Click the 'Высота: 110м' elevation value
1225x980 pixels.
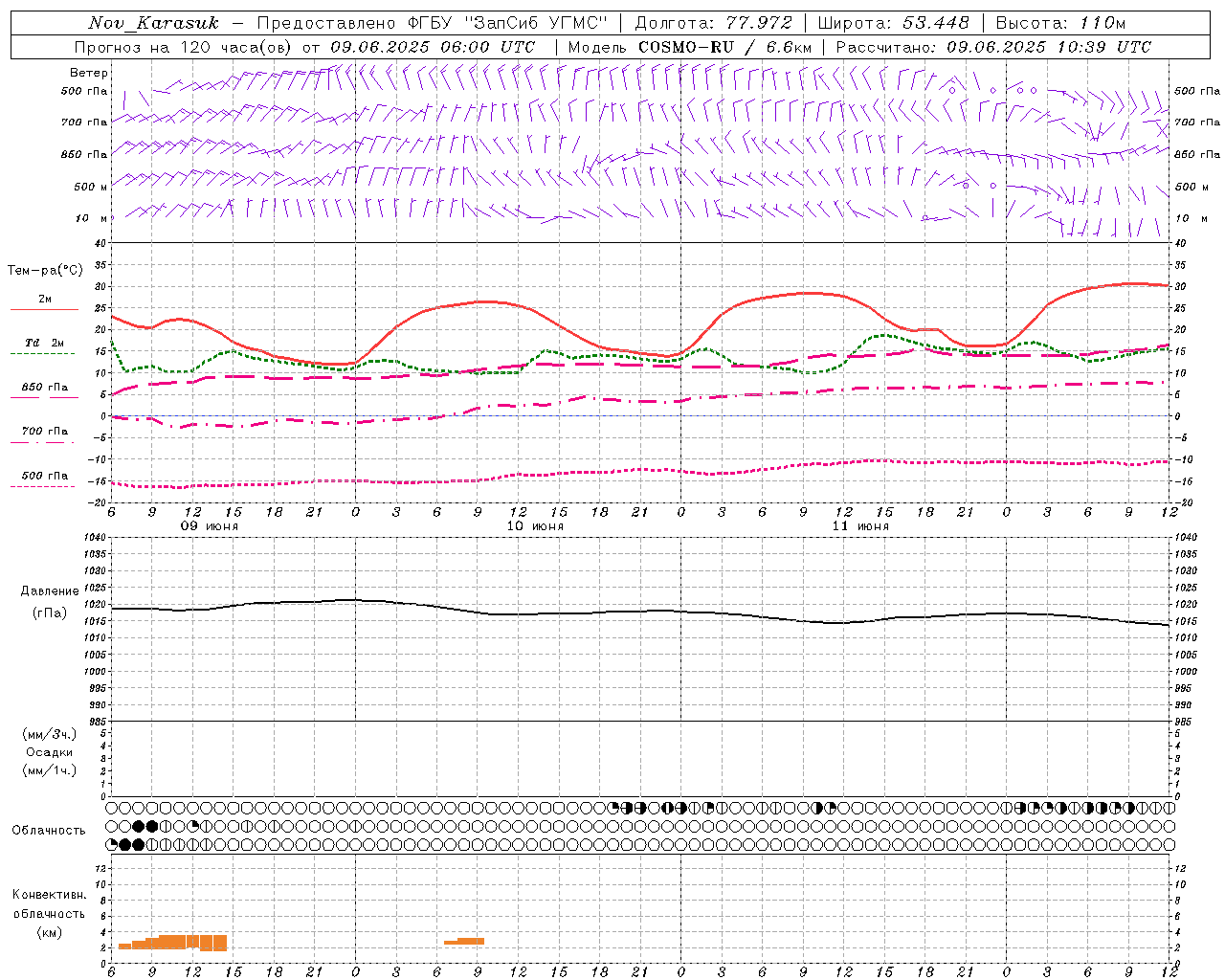click(x=1060, y=23)
